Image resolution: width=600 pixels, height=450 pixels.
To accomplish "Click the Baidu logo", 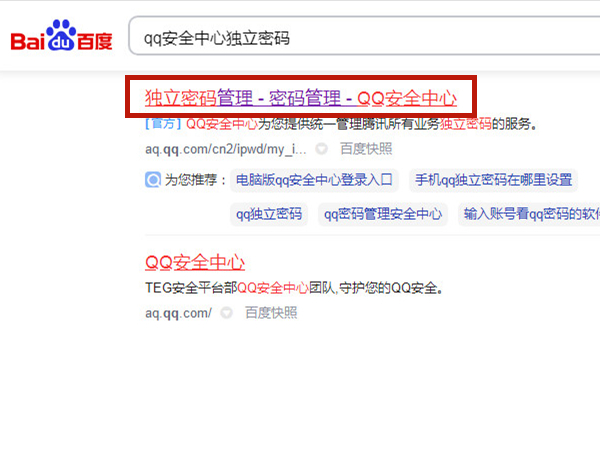I will [x=62, y=35].
